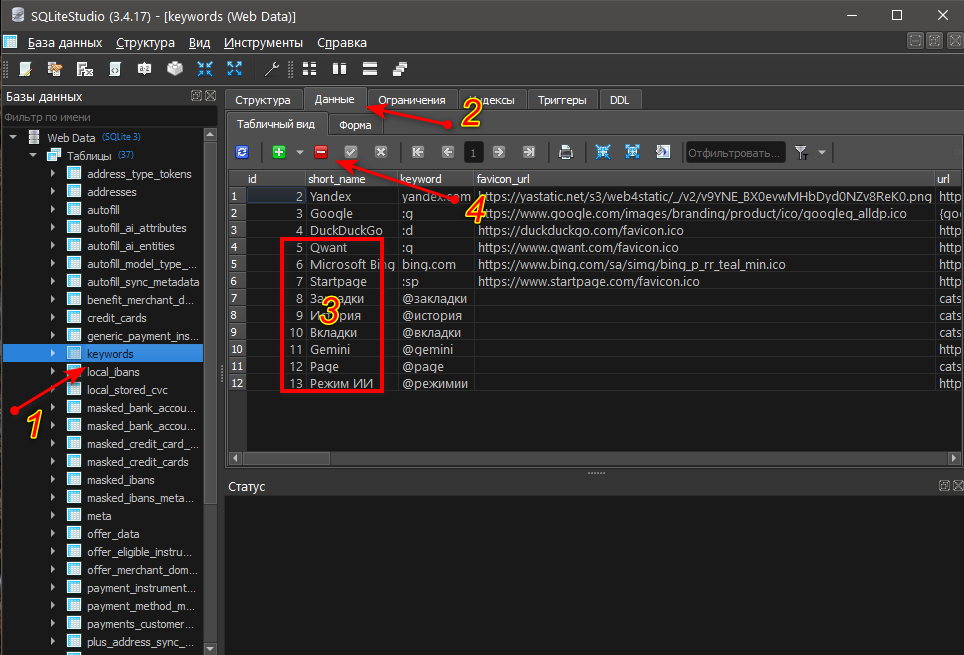964x655 pixels.
Task: Expand the credit_cards table node
Action: click(x=53, y=317)
